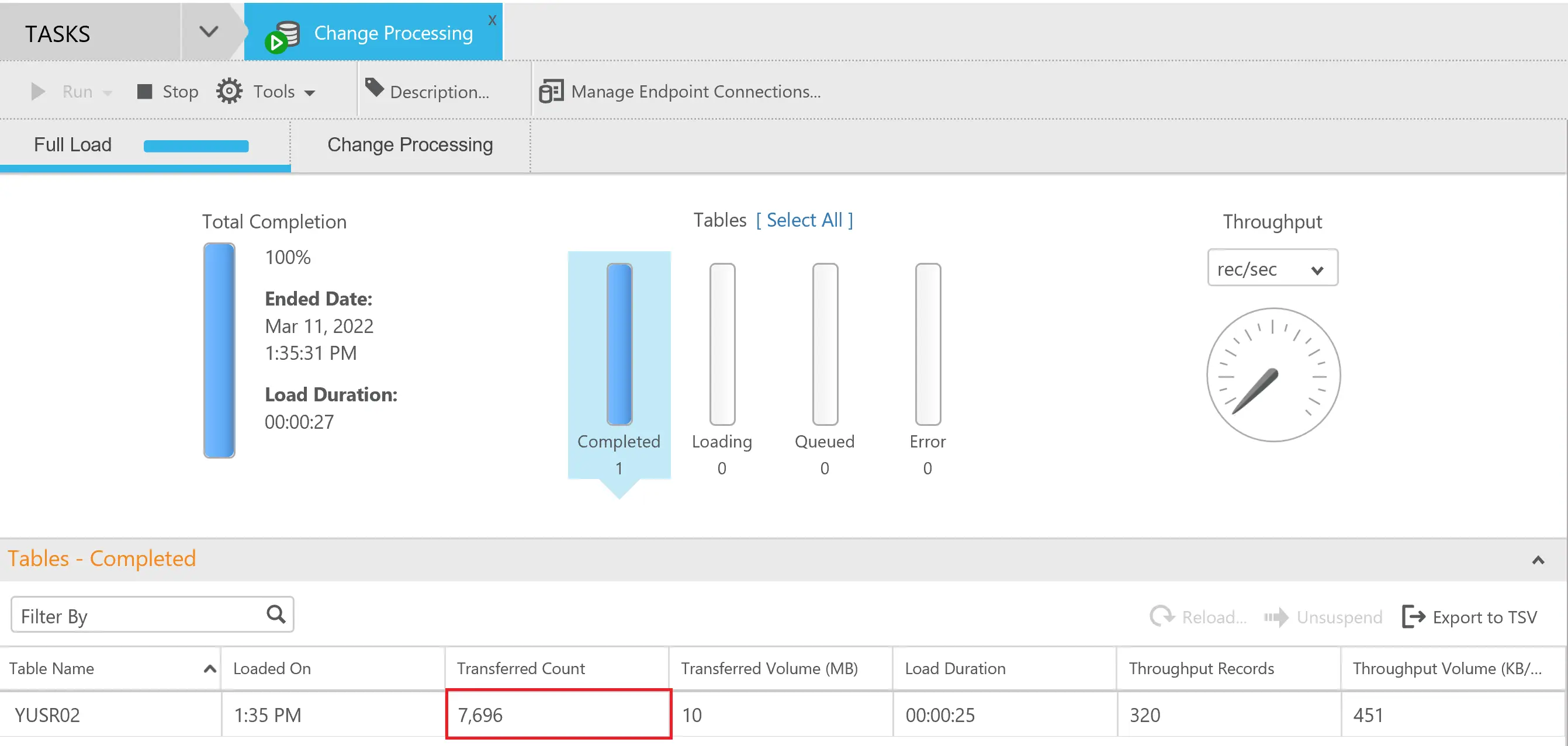The height and width of the screenshot is (746, 1568).
Task: Select the Queued tables bar
Action: [825, 344]
